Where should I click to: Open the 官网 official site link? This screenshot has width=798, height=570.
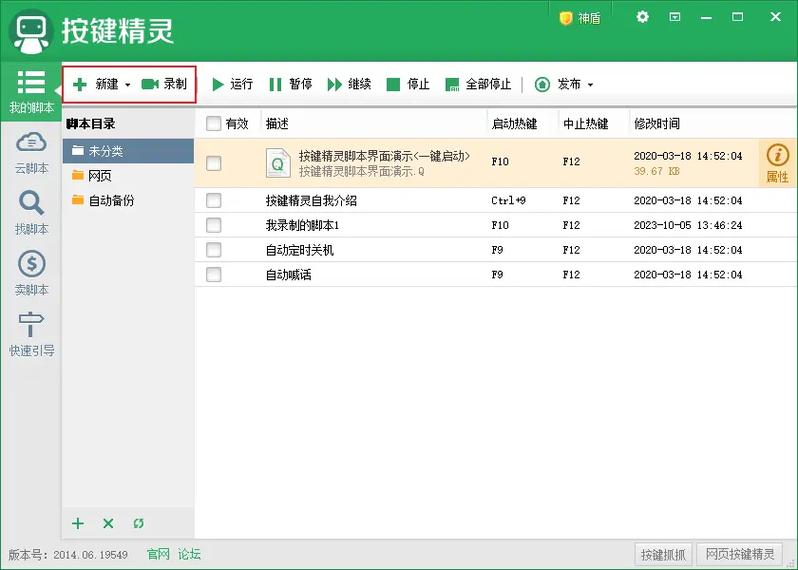[158, 554]
